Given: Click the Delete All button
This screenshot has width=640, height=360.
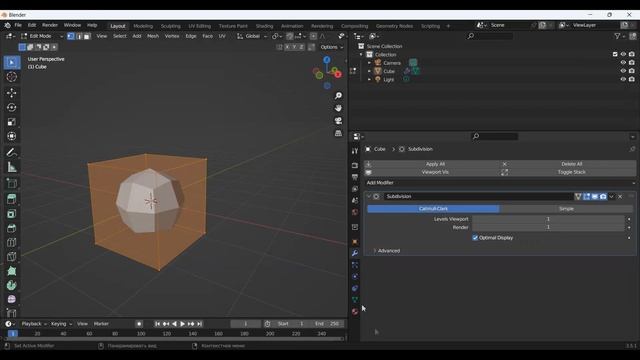Looking at the screenshot, I should [x=568, y=164].
